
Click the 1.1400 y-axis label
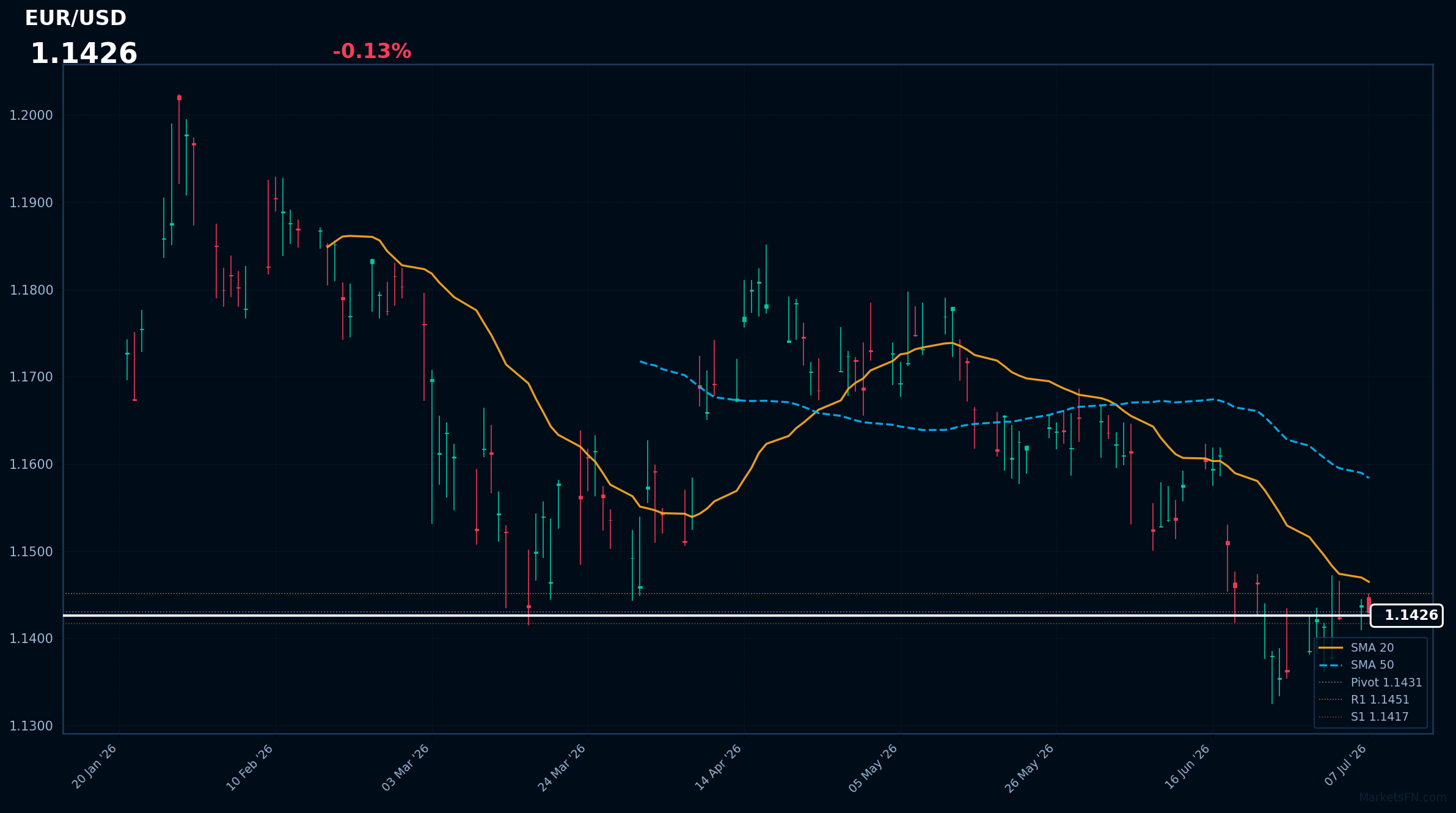point(31,639)
